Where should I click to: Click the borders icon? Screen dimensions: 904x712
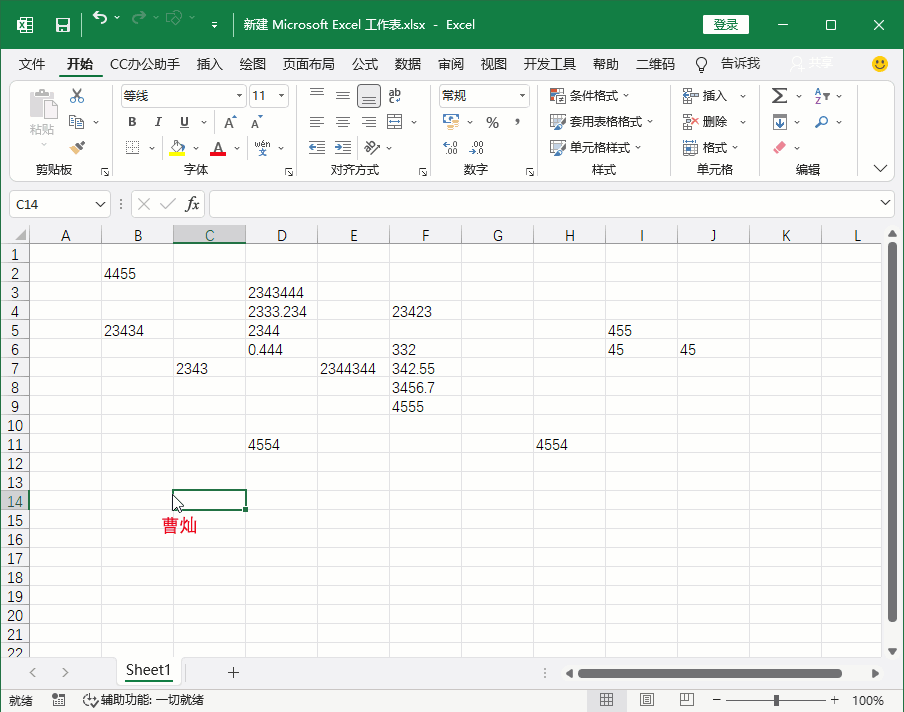(x=133, y=148)
